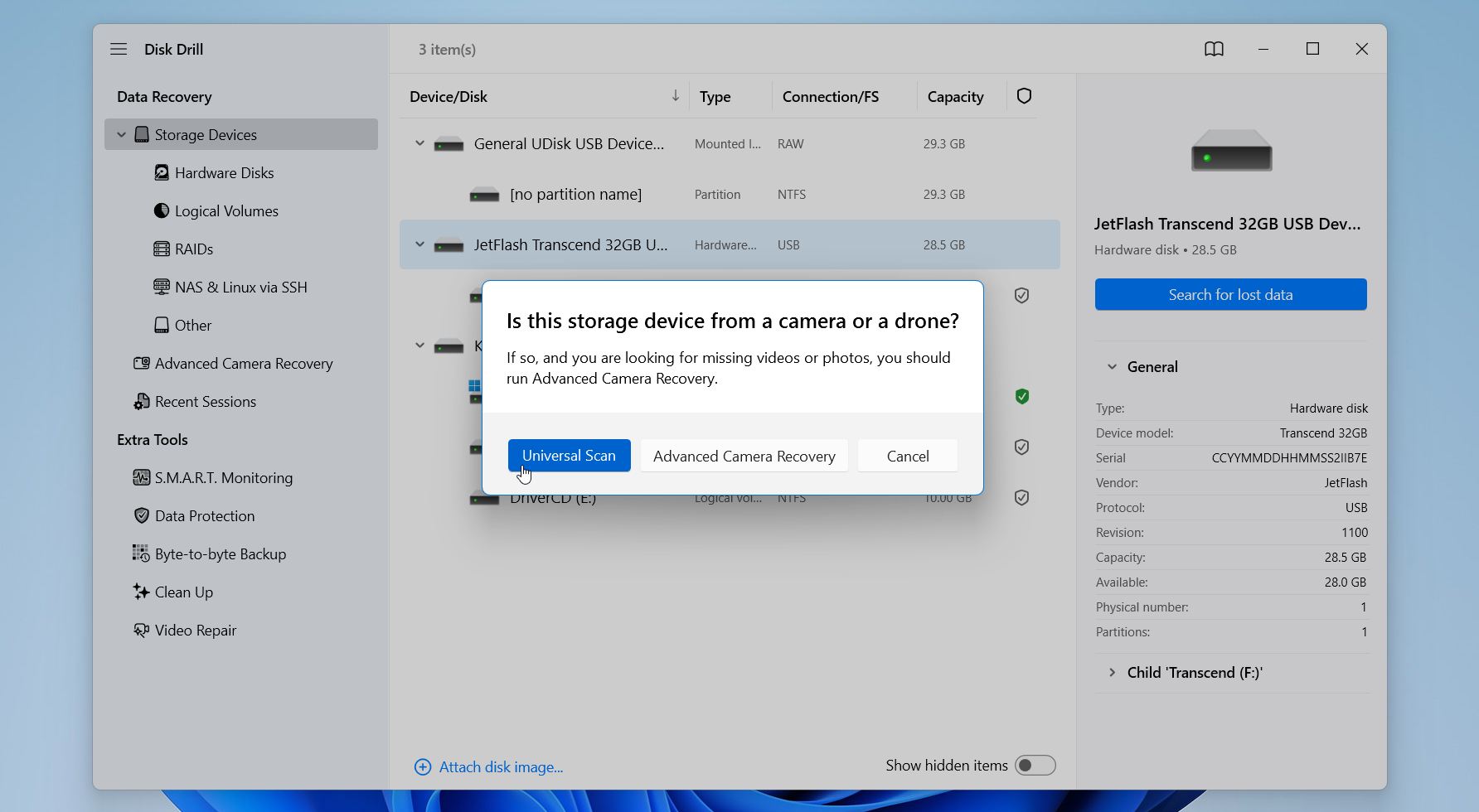The image size is (1479, 812).
Task: Open the Video Repair tool
Action: pos(196,630)
